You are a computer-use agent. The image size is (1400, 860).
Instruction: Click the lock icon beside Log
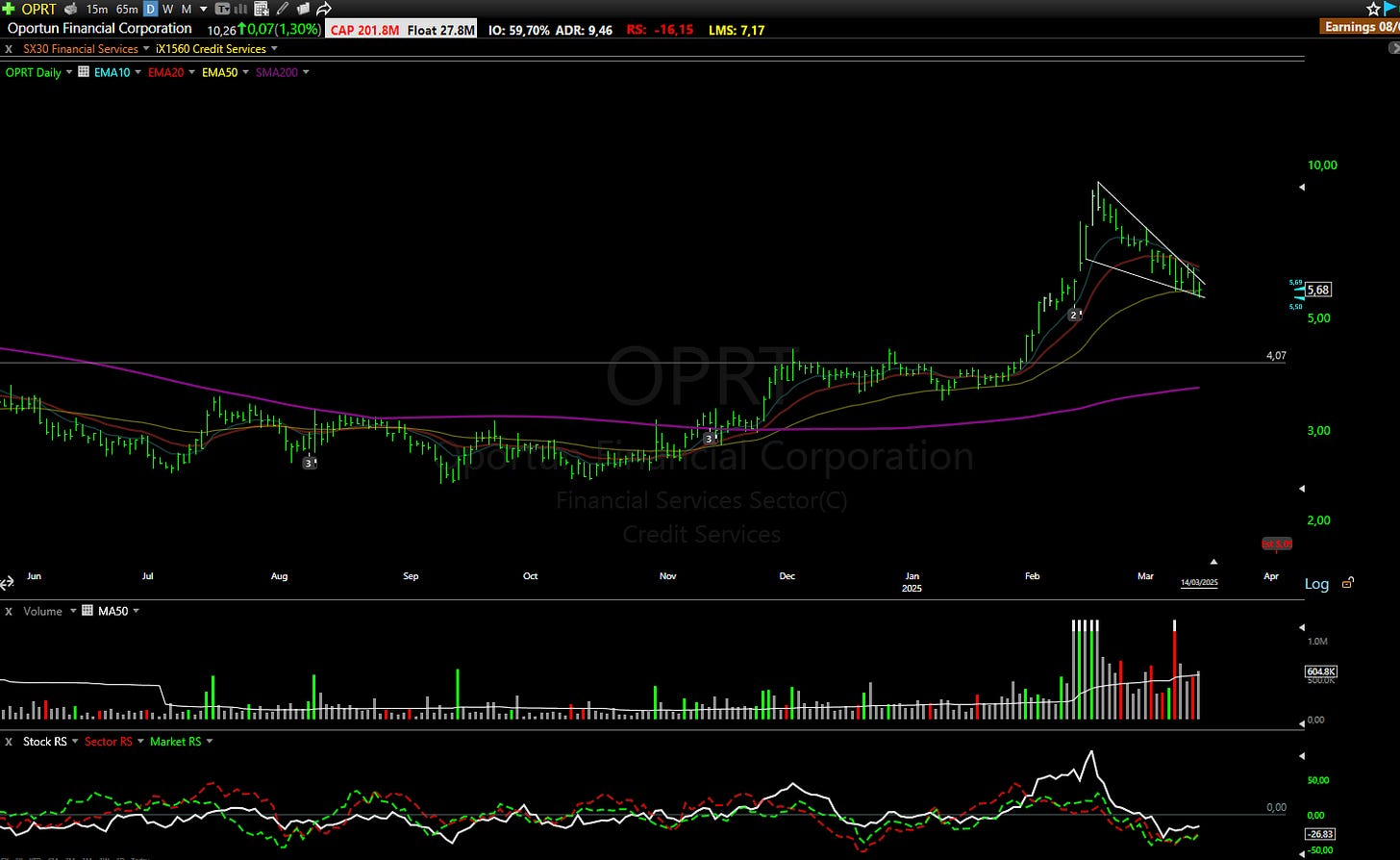pyautogui.click(x=1348, y=583)
